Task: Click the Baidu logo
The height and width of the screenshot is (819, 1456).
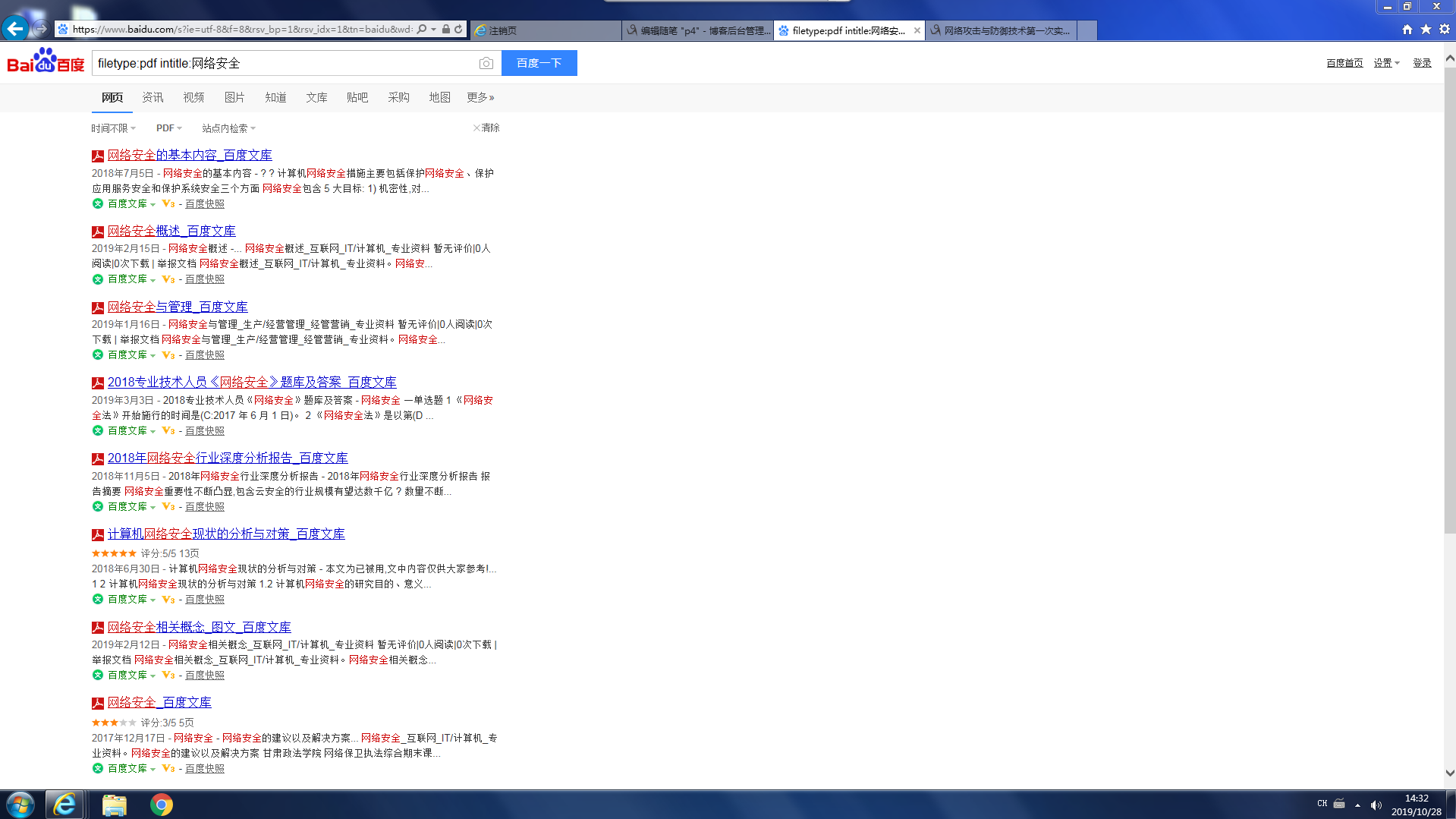Action: coord(46,61)
